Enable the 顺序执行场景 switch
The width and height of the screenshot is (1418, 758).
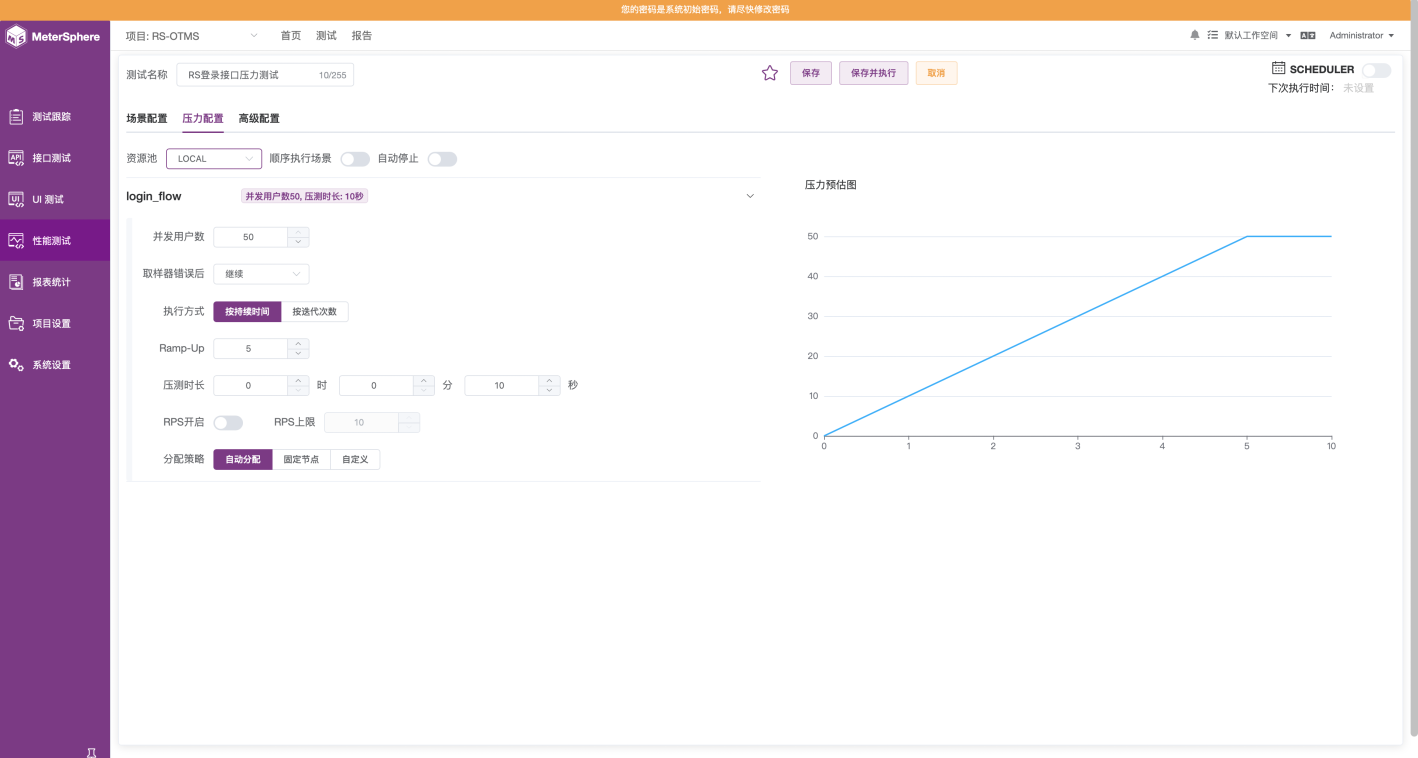point(355,159)
